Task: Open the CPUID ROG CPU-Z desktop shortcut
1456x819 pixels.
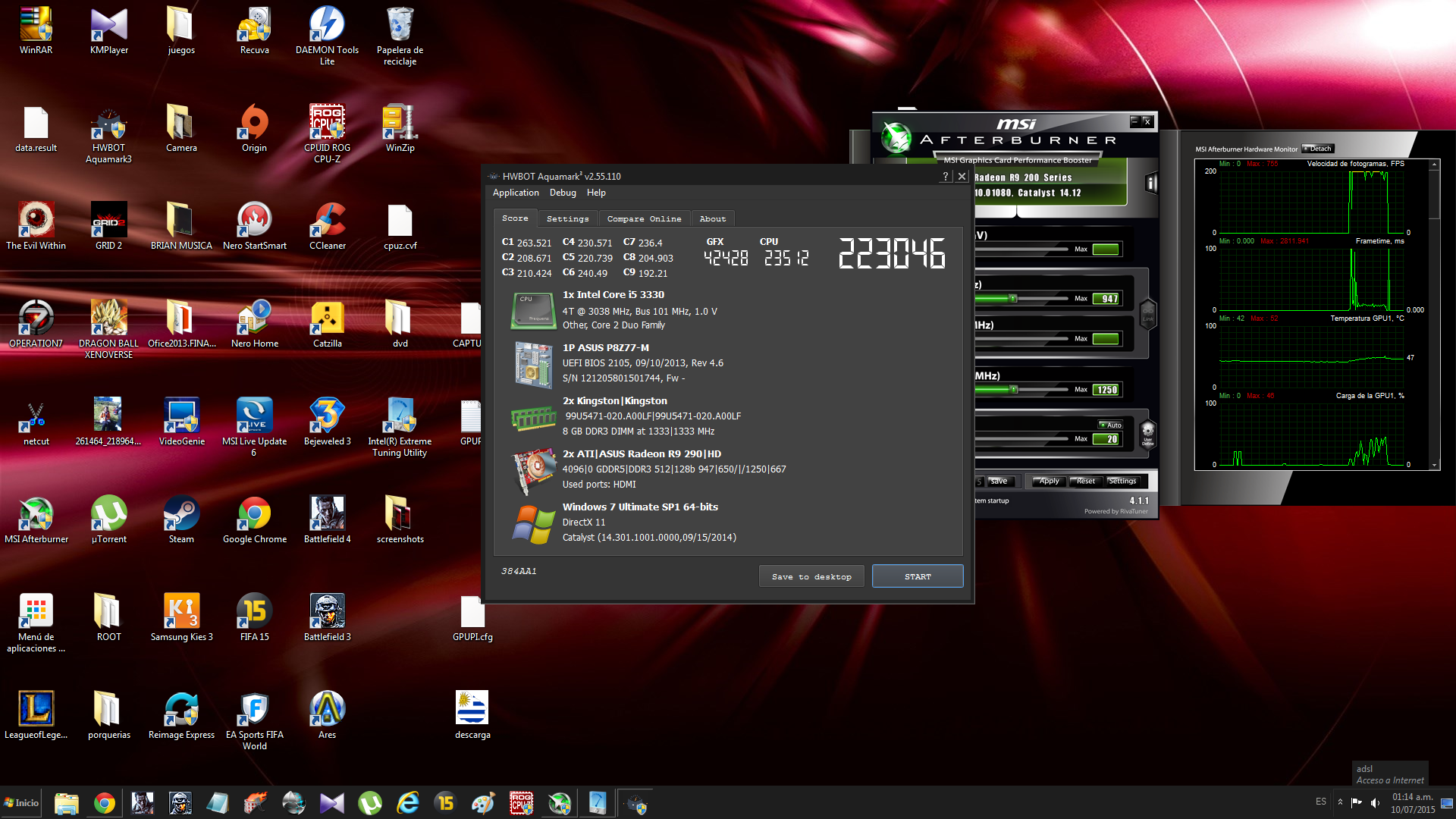Action: tap(327, 134)
